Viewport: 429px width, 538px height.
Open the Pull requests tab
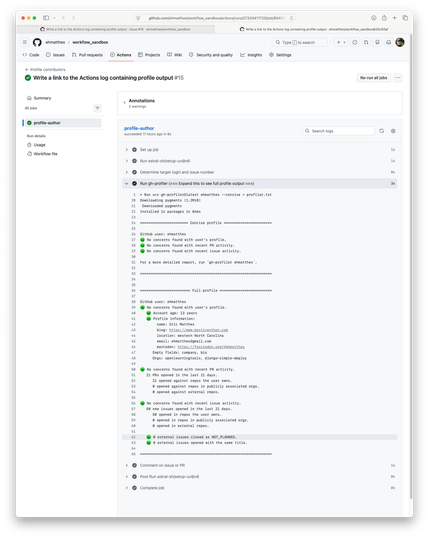pyautogui.click(x=87, y=55)
